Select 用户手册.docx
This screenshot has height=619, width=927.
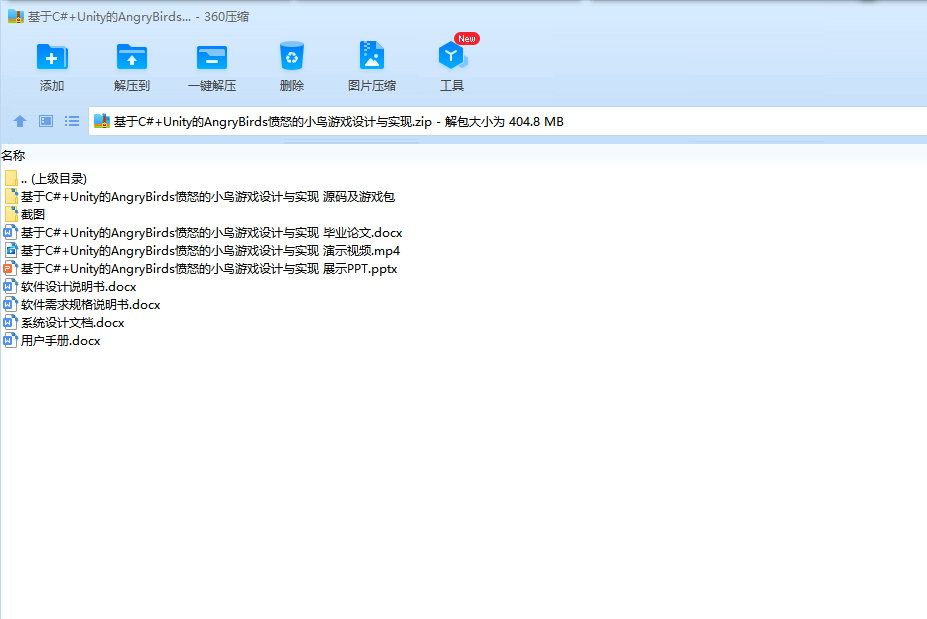pos(52,341)
